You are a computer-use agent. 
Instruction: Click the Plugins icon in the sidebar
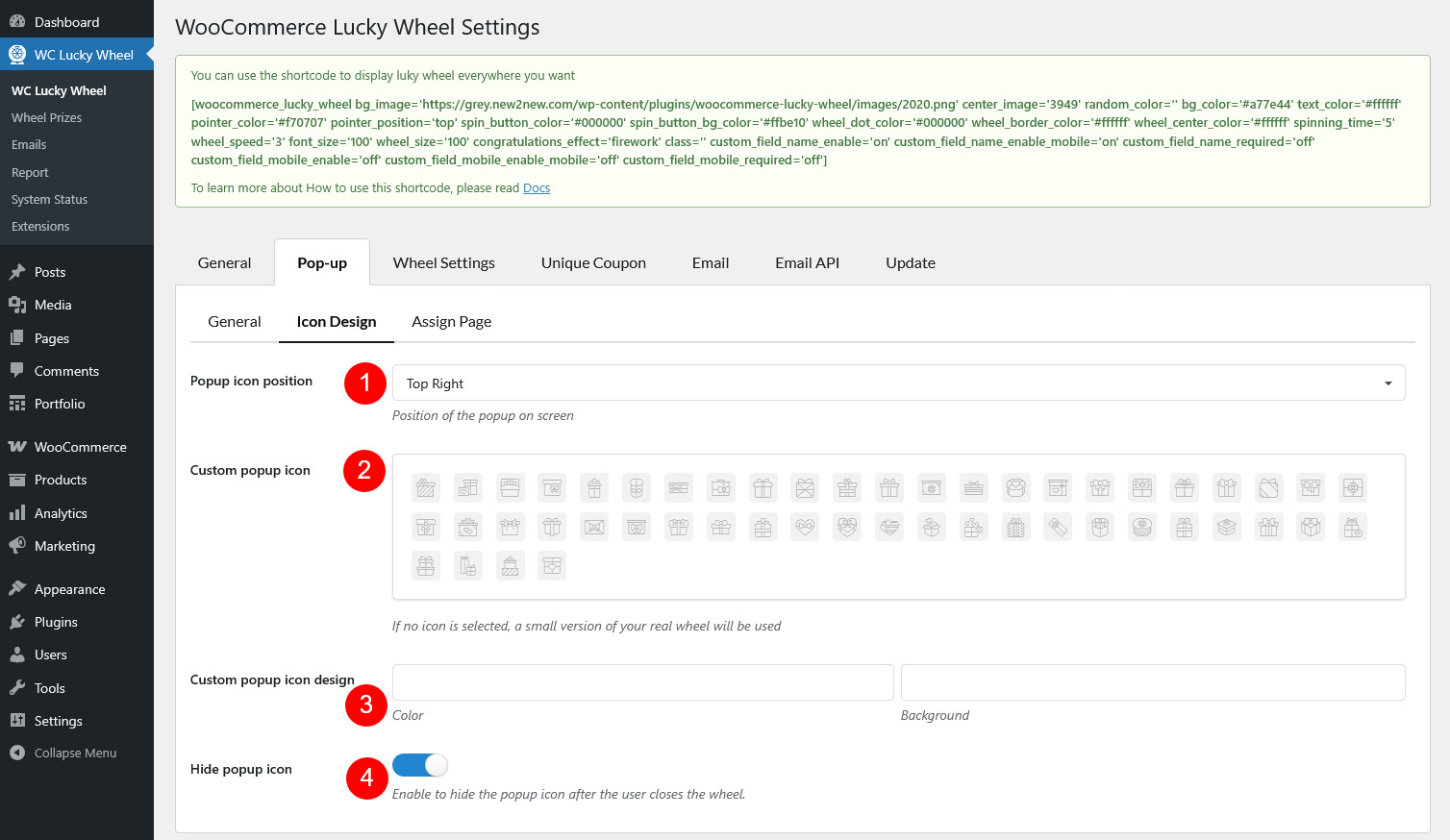pos(17,623)
